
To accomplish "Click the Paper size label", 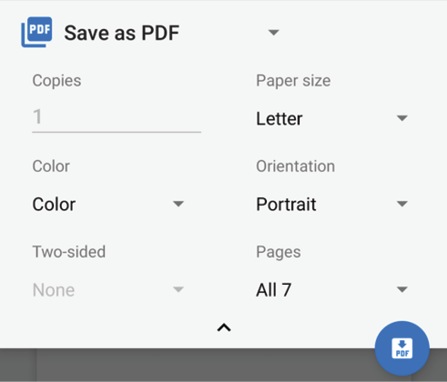I will (293, 81).
